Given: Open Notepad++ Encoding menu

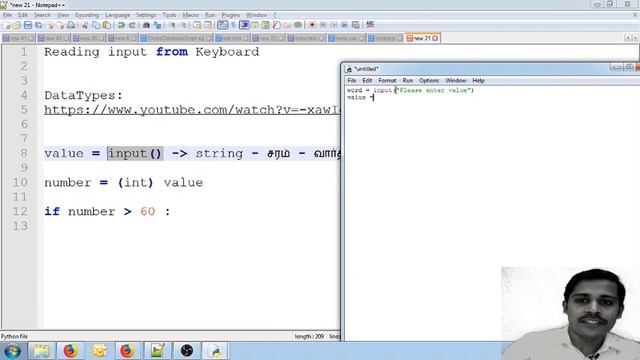Looking at the screenshot, I should (87, 15).
